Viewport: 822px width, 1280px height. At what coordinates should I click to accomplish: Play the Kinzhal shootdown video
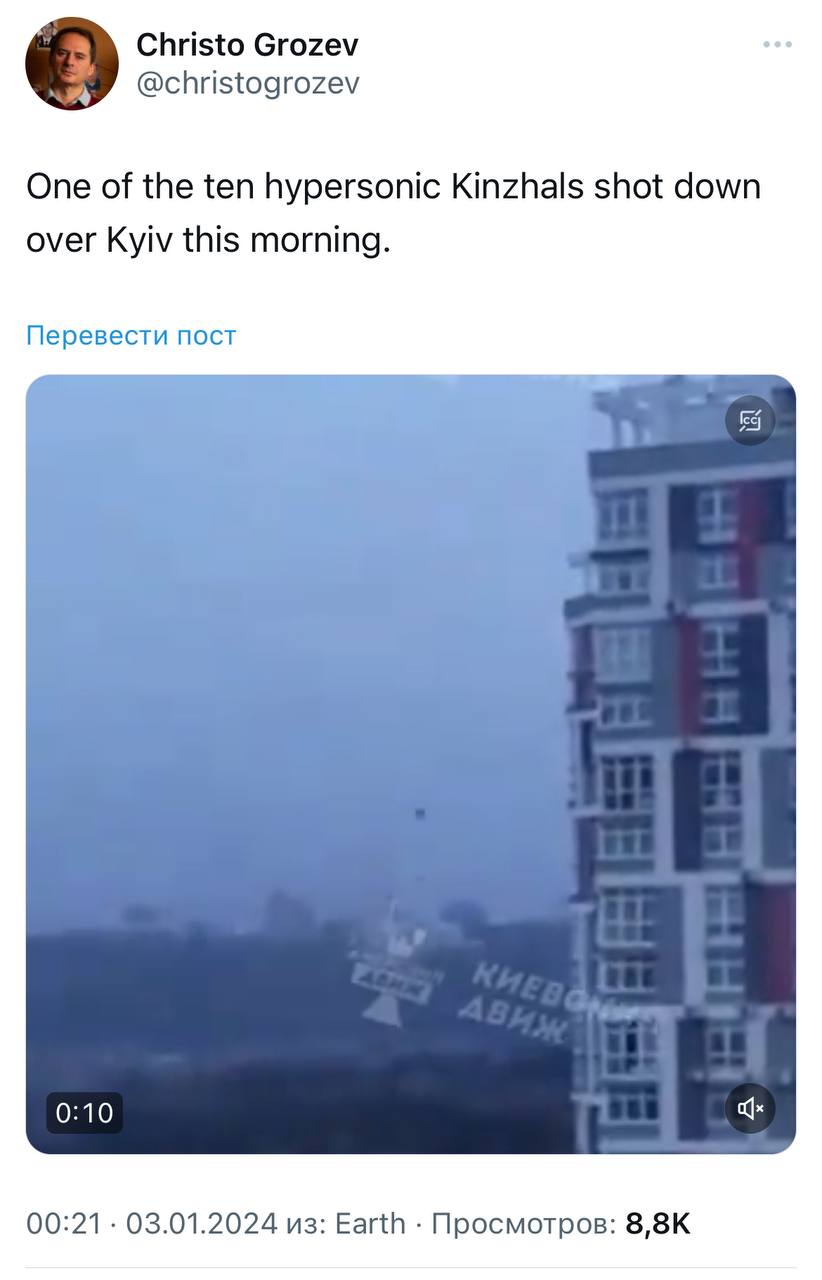coord(411,764)
